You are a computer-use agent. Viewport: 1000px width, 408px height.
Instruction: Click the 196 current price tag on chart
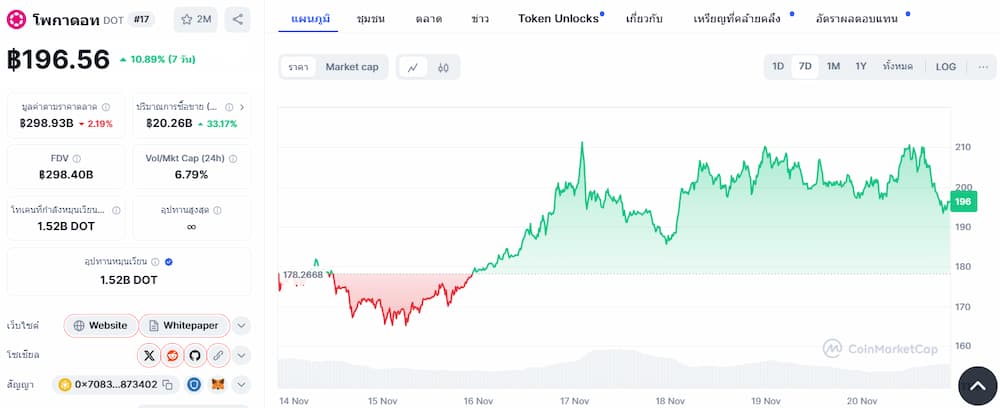point(963,202)
